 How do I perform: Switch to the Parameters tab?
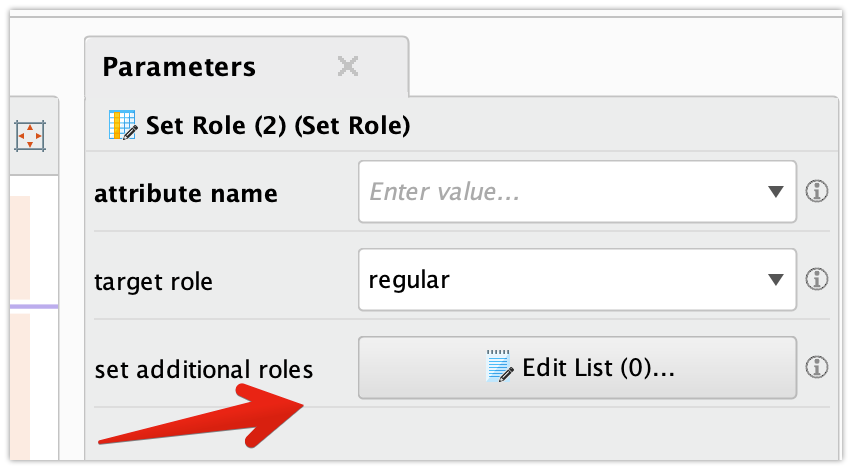click(x=180, y=67)
